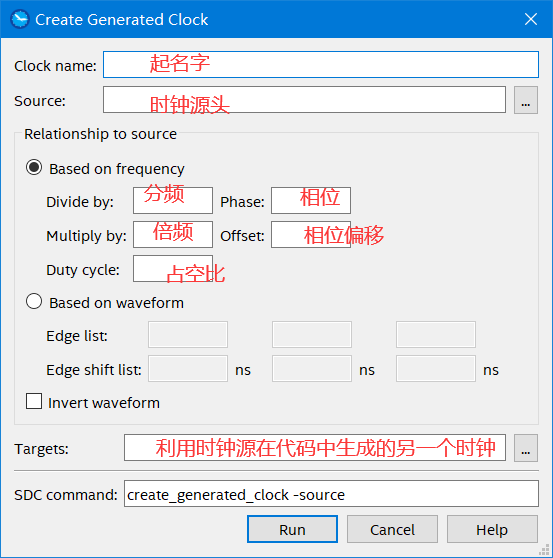Click the Phase field
Image resolution: width=553 pixels, height=558 pixels.
[311, 200]
